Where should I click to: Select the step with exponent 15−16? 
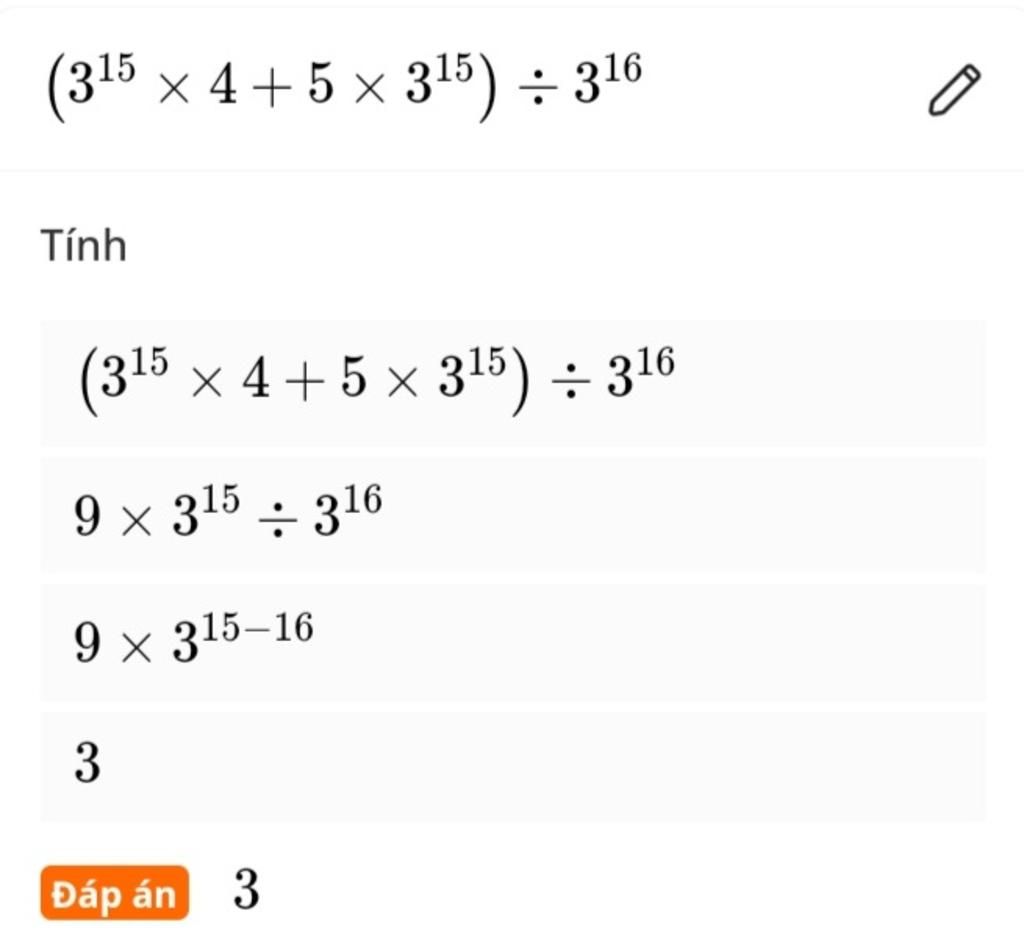click(513, 643)
